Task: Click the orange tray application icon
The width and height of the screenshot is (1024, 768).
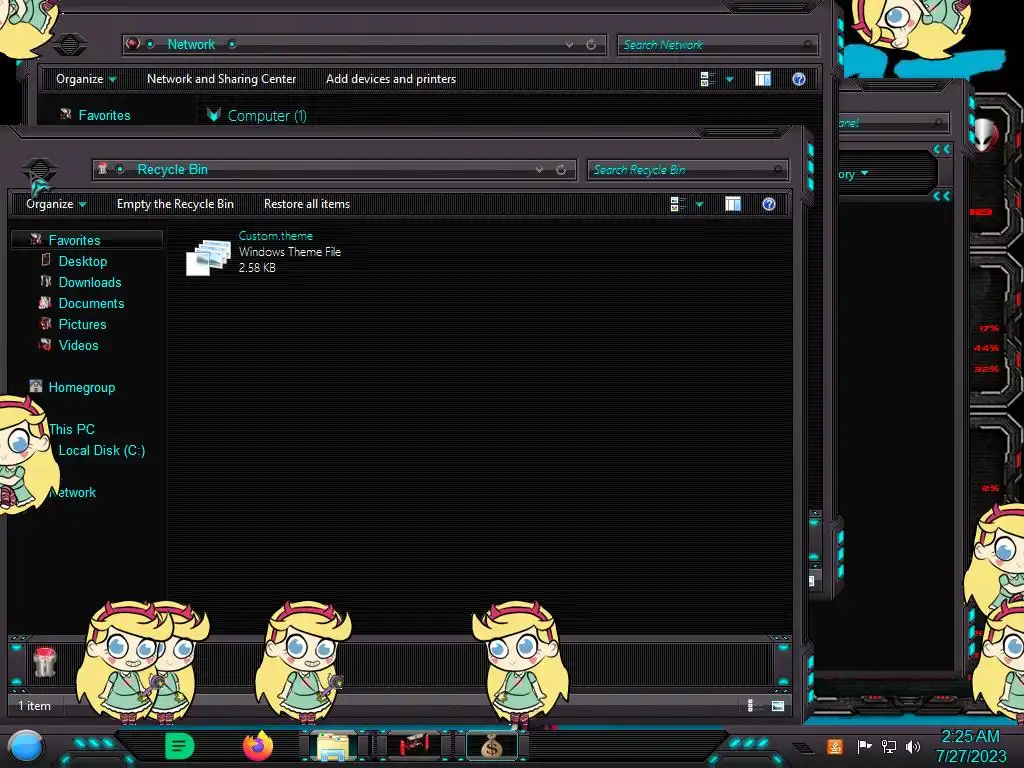Action: pos(835,746)
